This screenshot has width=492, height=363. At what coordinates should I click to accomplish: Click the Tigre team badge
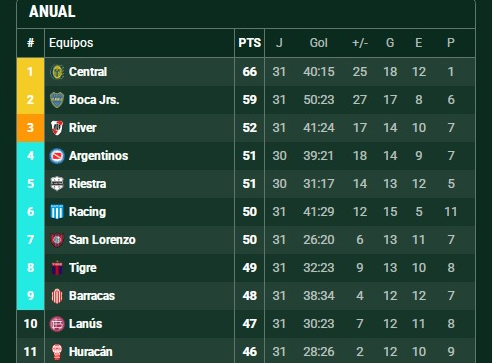pyautogui.click(x=57, y=268)
